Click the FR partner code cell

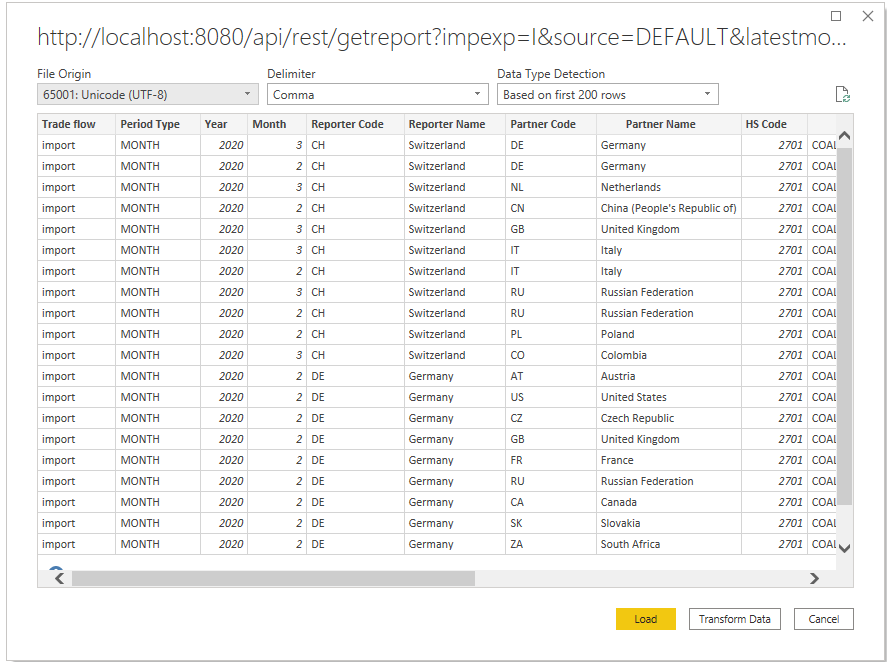(551, 460)
